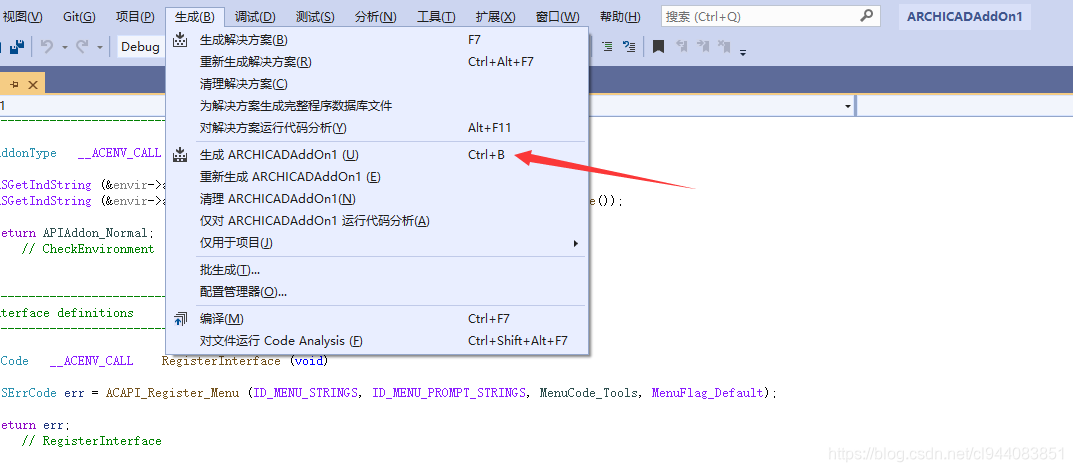
Task: Open the 帮助(H) menu
Action: tap(620, 17)
